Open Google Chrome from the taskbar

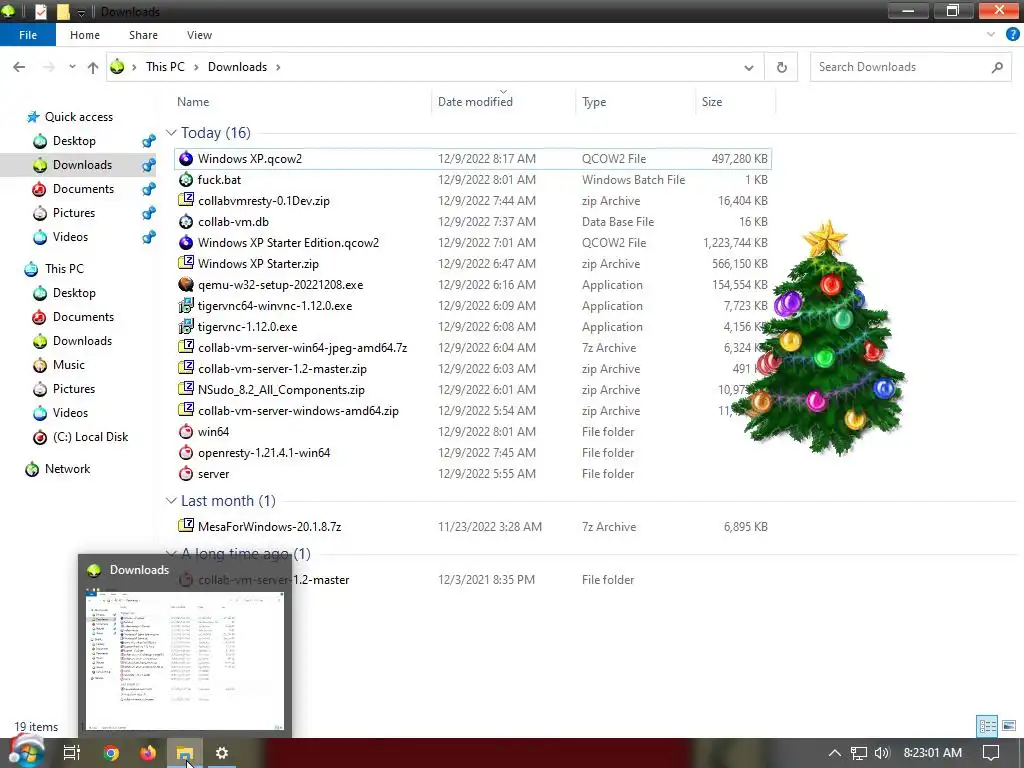point(111,753)
